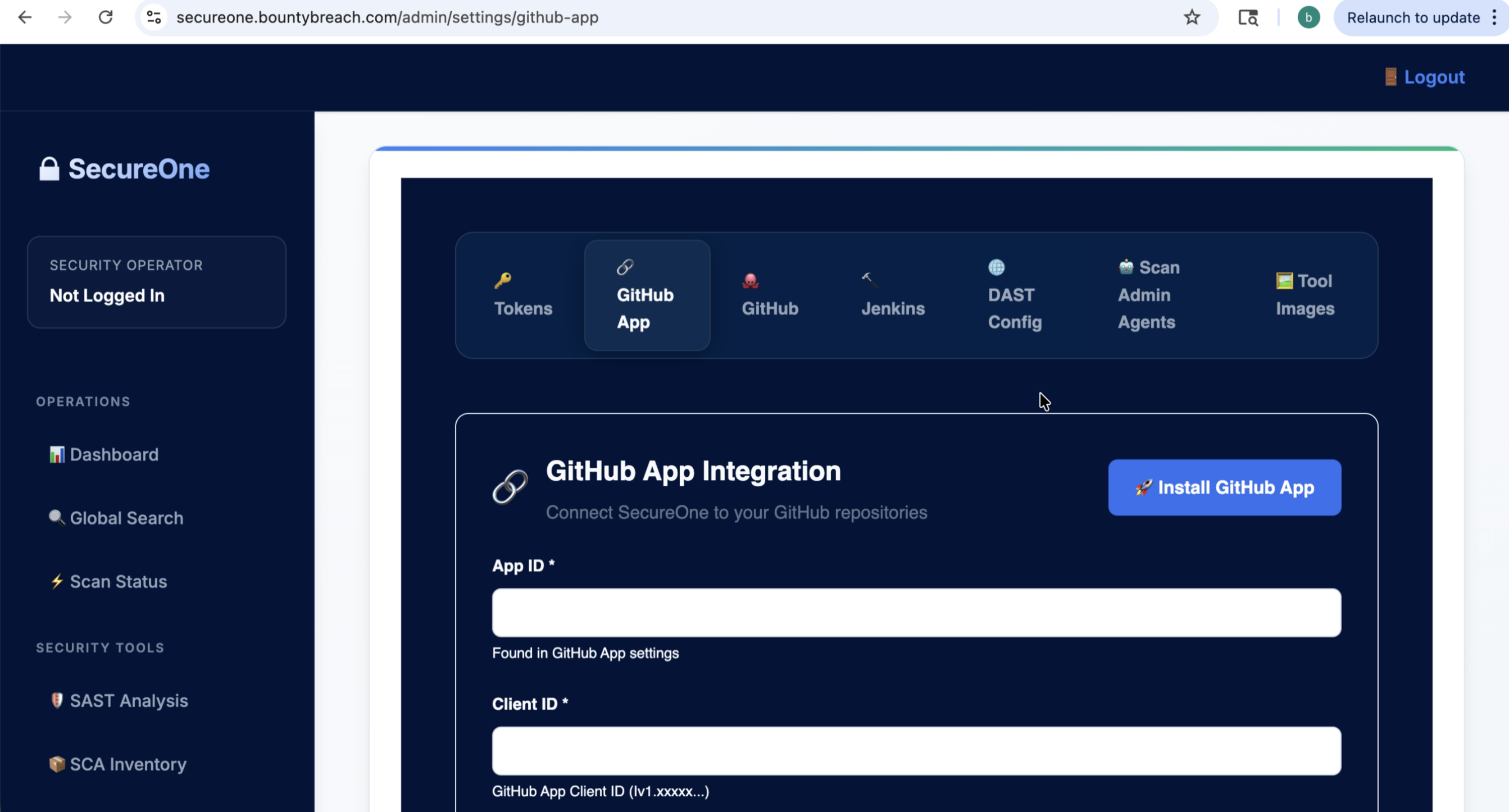Reload the page with the refresh icon

tap(106, 17)
